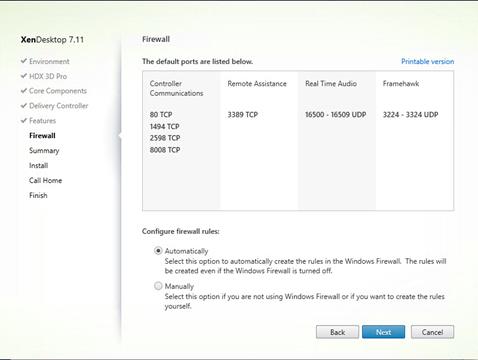This screenshot has width=478, height=360.
Task: Cancel the XenDesktop installation
Action: tap(432, 332)
